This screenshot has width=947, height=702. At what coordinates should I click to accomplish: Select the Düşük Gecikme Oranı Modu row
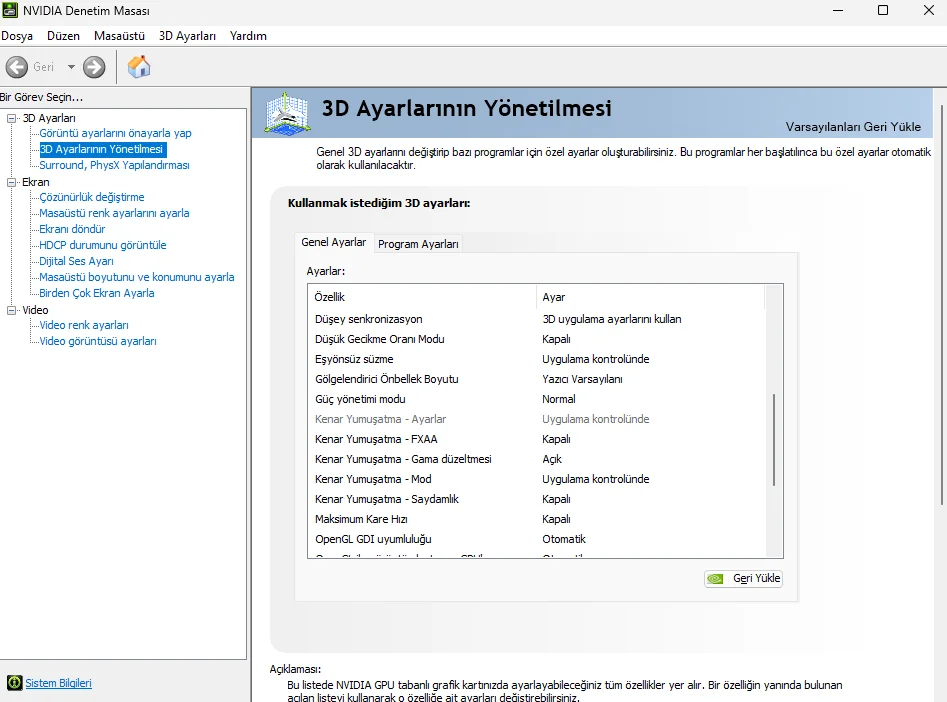538,339
